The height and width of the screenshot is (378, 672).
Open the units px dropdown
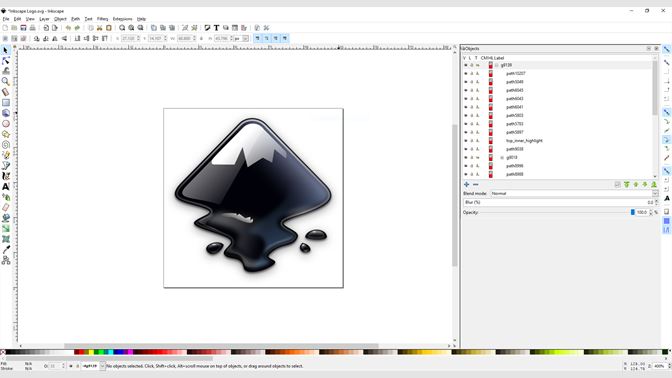click(241, 39)
